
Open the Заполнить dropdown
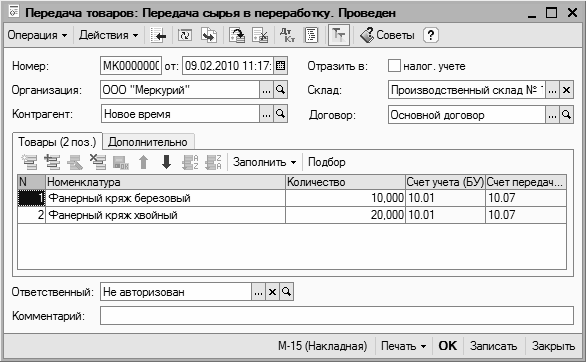coord(265,162)
